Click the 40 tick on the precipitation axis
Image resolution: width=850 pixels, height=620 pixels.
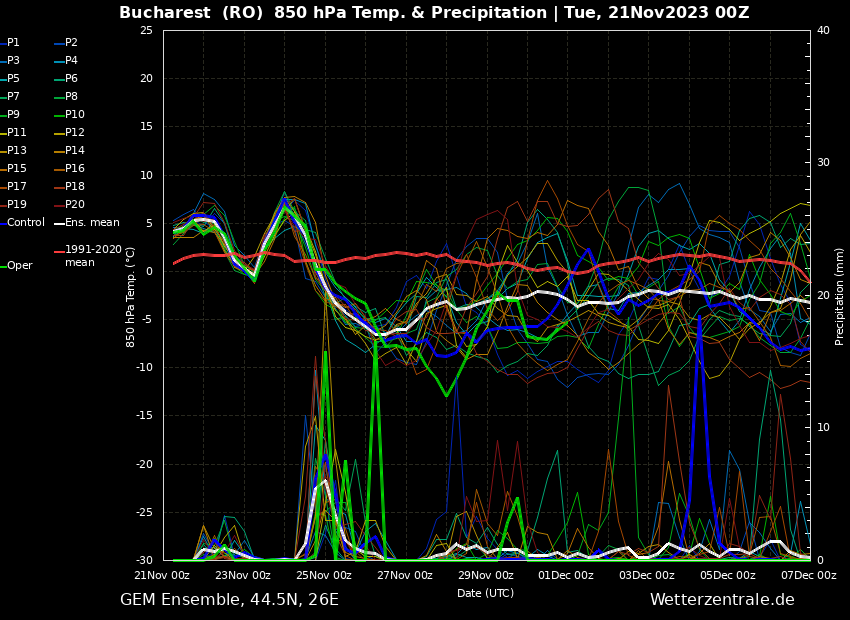tap(823, 31)
